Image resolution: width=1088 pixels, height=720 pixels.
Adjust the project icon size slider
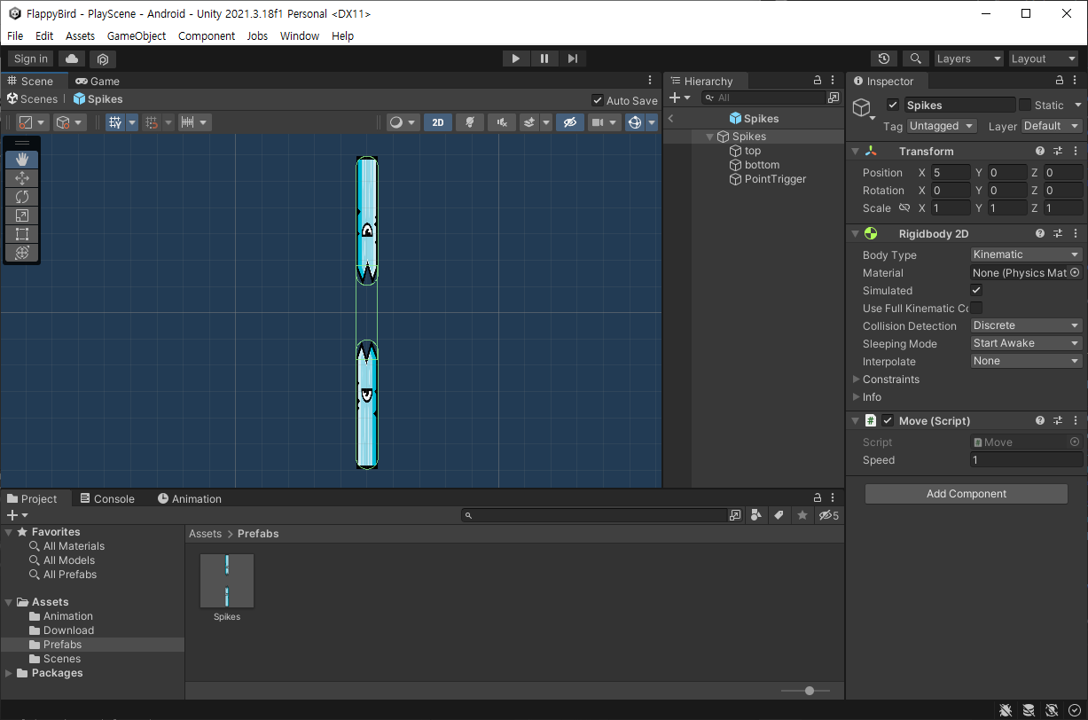click(x=809, y=691)
